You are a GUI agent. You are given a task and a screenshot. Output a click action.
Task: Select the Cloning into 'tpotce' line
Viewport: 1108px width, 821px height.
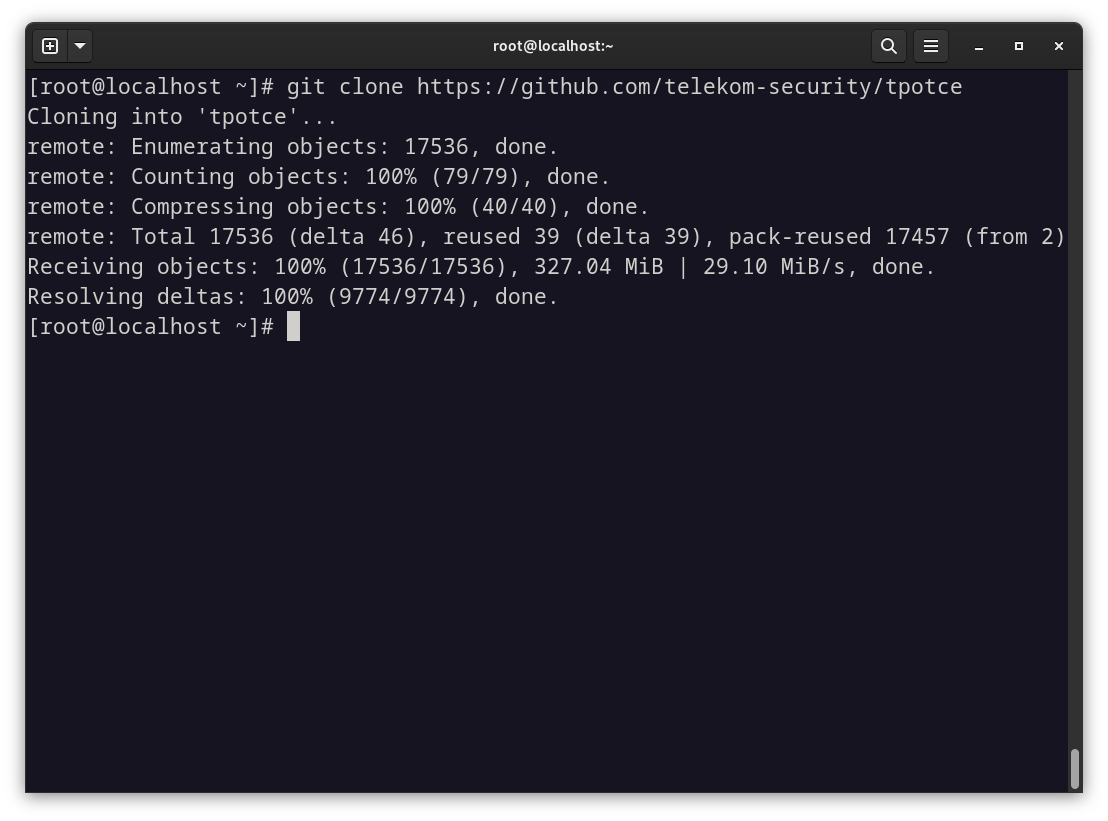pos(180,116)
